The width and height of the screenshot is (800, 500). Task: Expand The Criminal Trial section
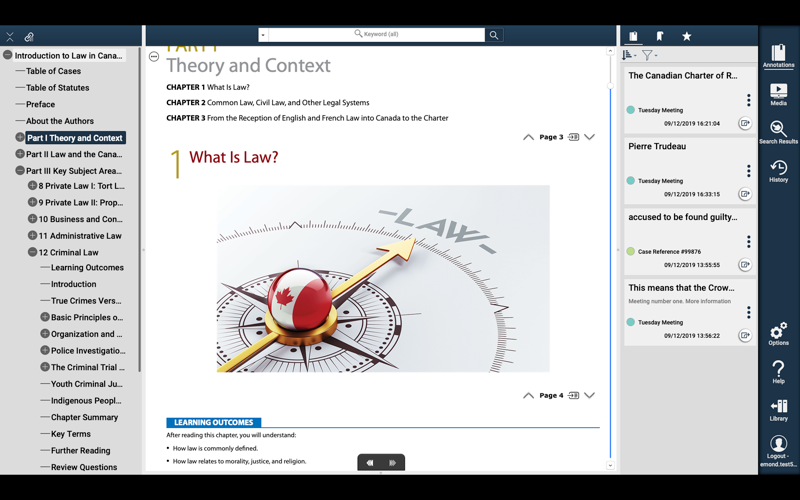pyautogui.click(x=45, y=367)
